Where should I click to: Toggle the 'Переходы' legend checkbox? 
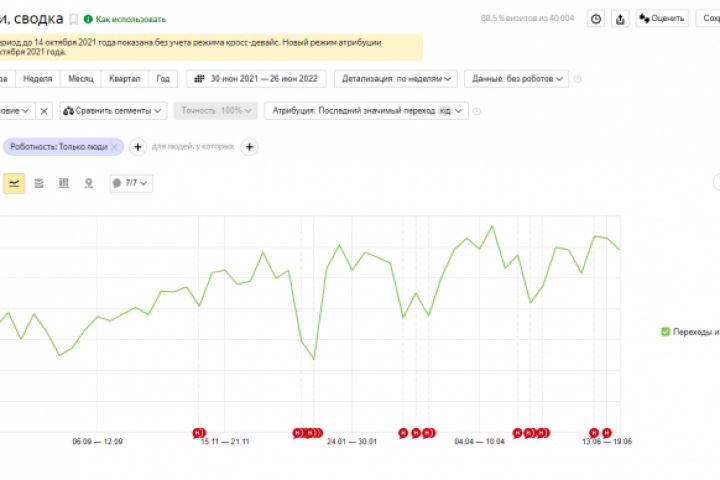tap(666, 332)
